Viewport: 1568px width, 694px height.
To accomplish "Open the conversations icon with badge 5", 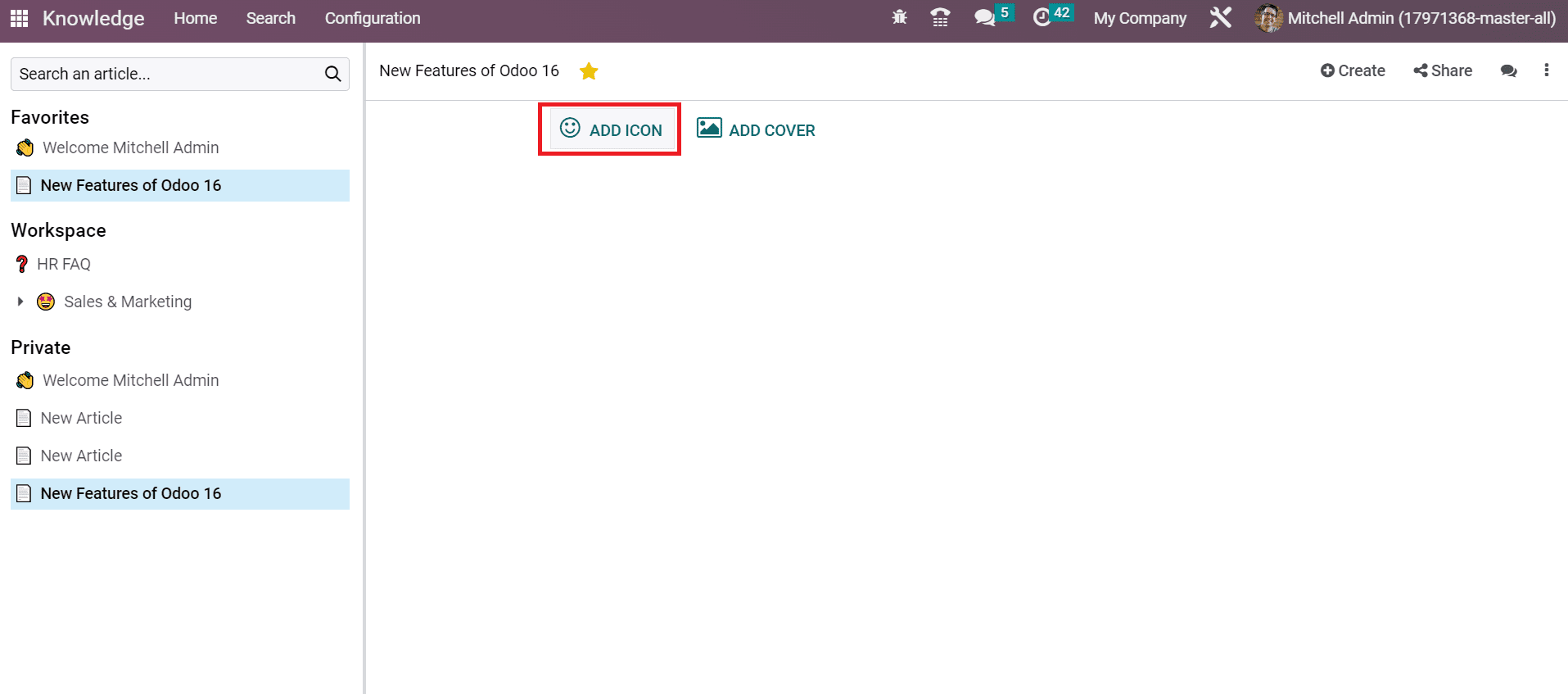I will tap(984, 18).
